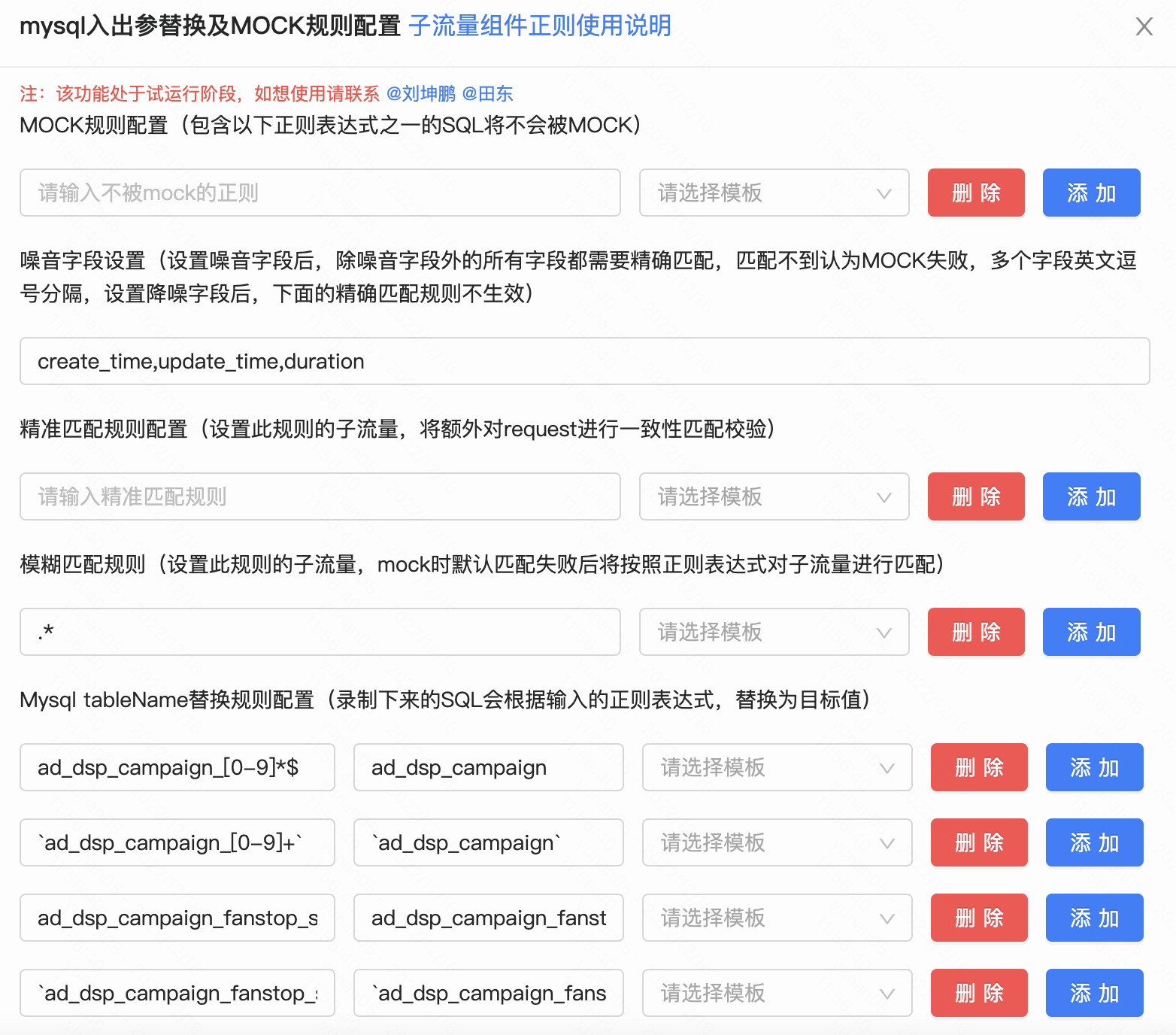Viewport: 1176px width, 1035px height.
Task: Click the `ad_dsp_campaign_fans backtick target input
Action: 489,993
